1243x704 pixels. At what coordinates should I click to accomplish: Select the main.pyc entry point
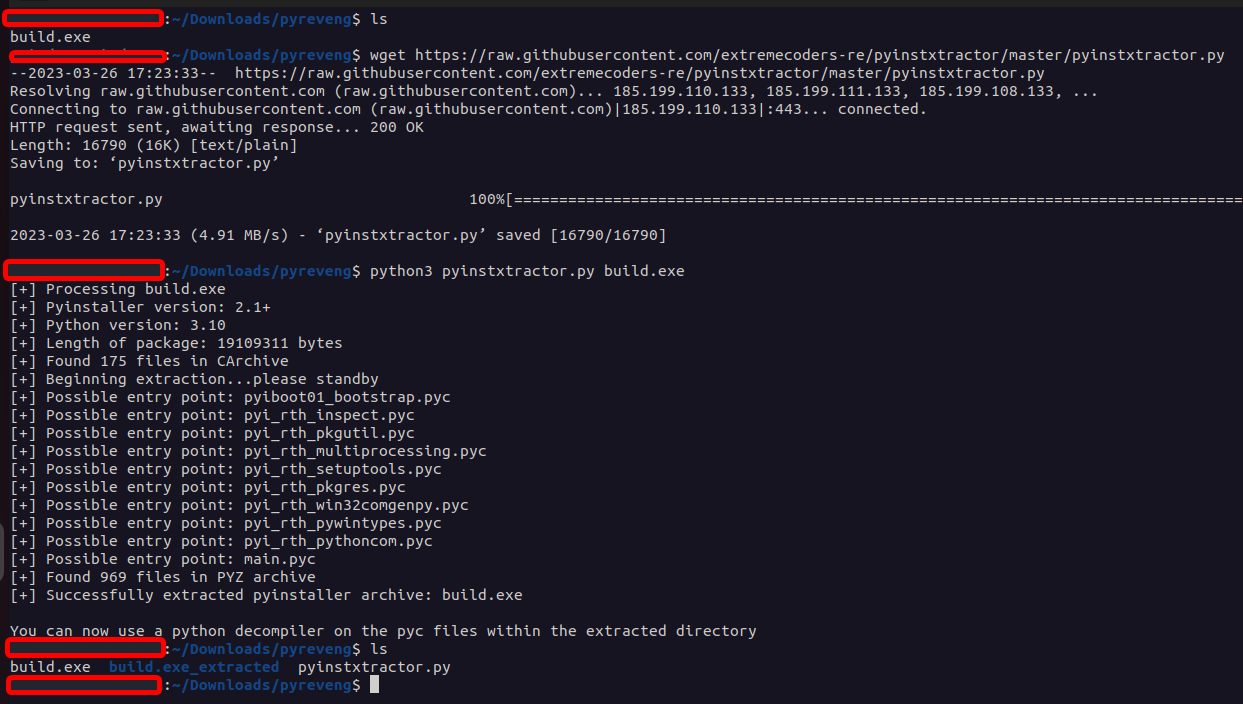coord(280,559)
